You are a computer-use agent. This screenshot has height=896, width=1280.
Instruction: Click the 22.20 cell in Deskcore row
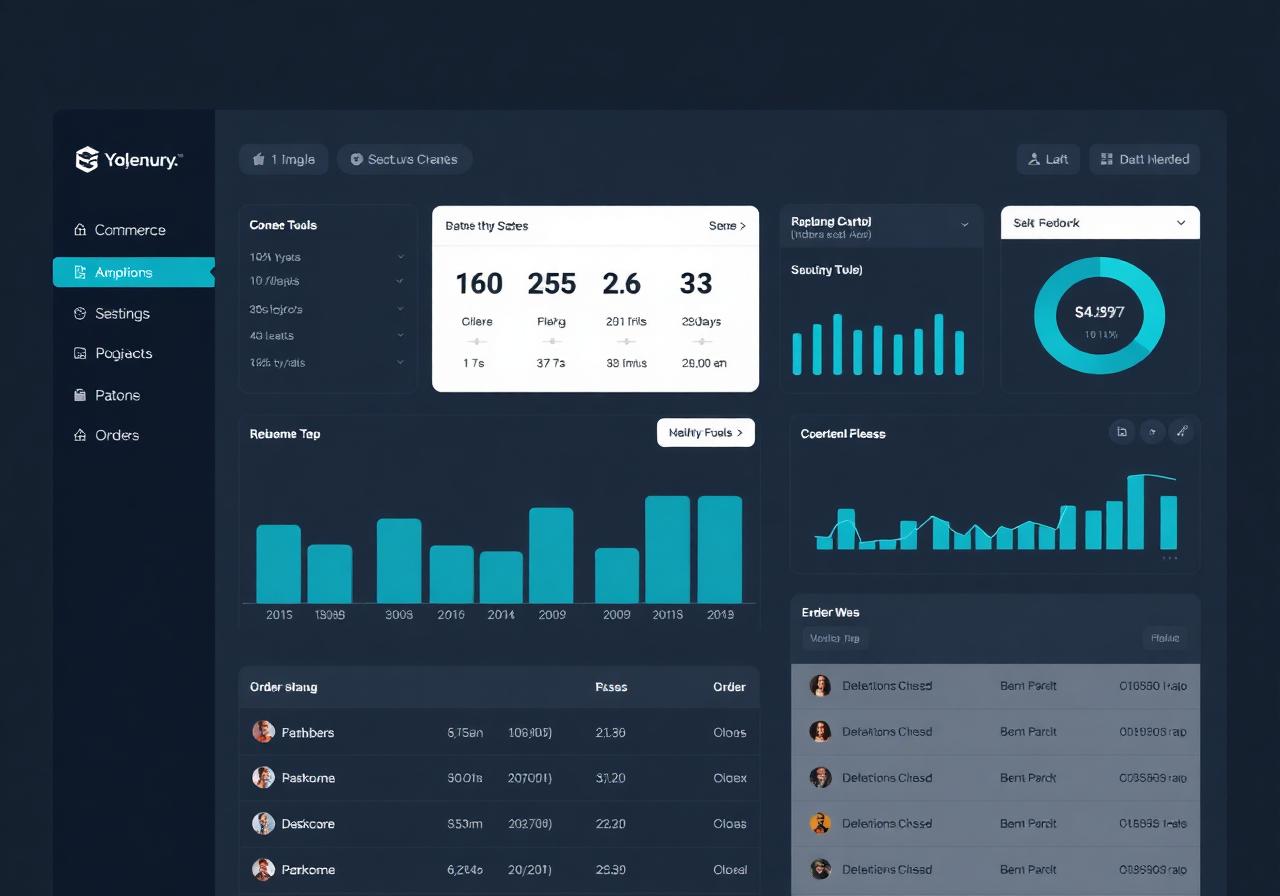click(611, 824)
